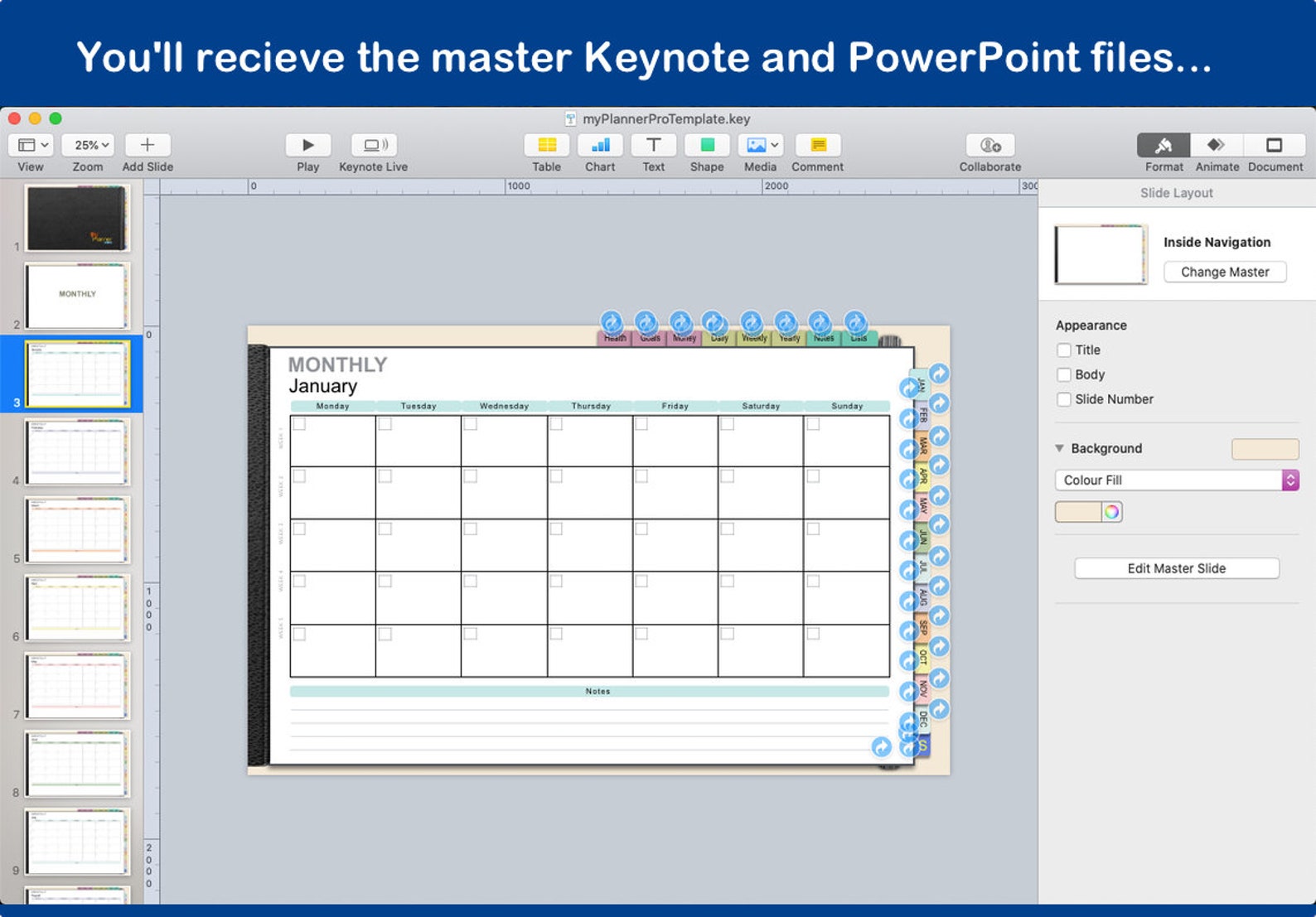Image resolution: width=1316 pixels, height=917 pixels.
Task: Open the Format inspector tab
Action: coord(1164,145)
